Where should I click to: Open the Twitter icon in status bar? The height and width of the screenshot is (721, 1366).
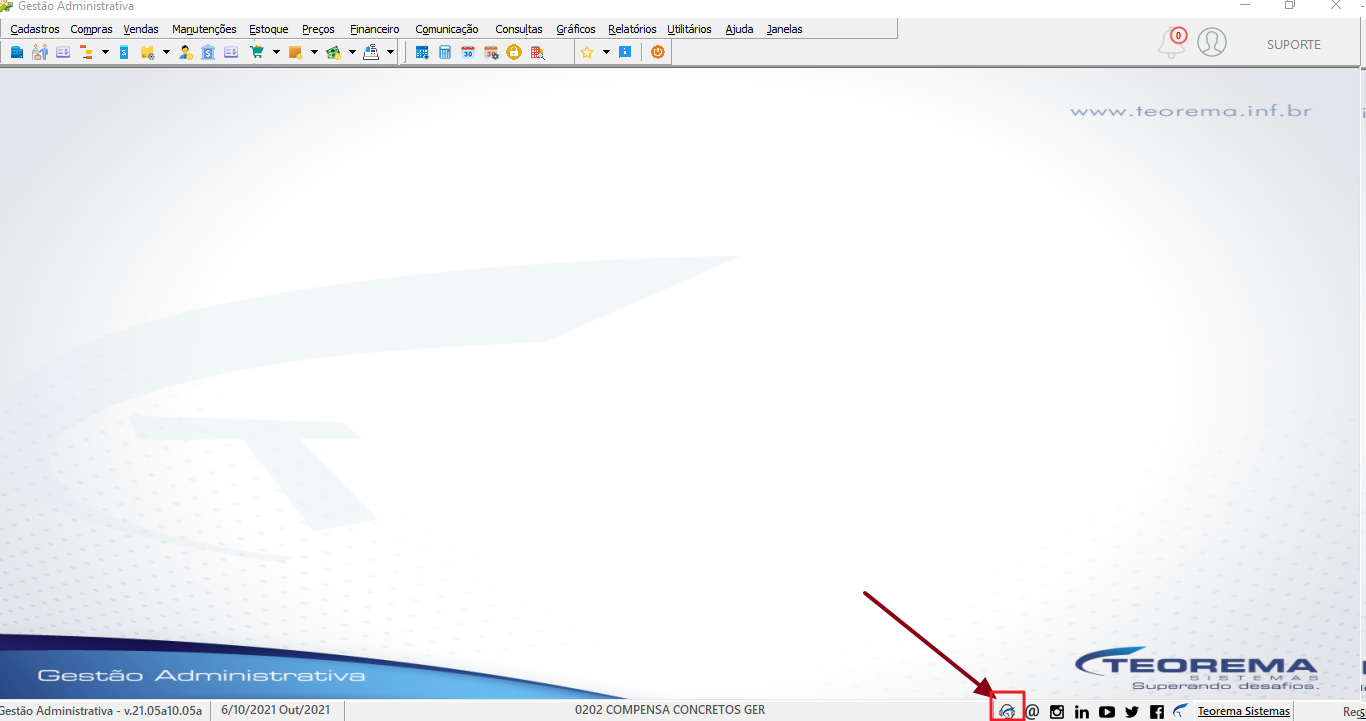coord(1132,712)
